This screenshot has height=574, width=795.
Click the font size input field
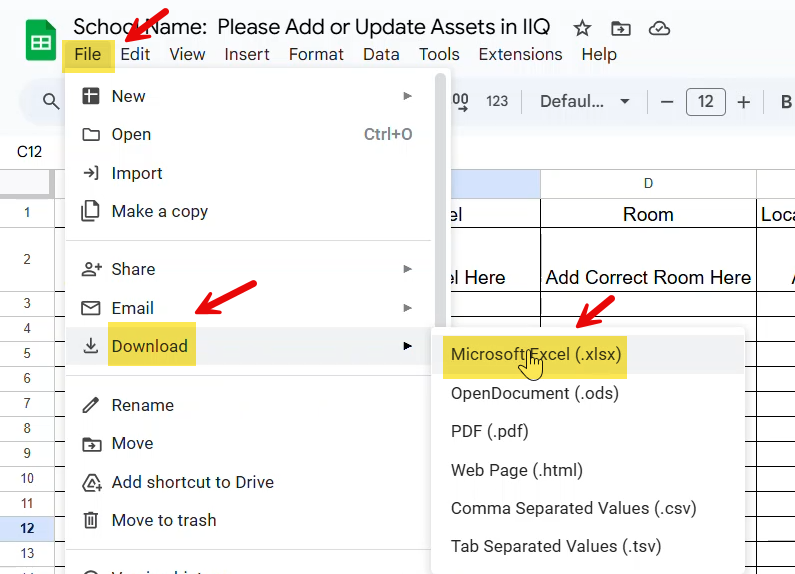(706, 101)
